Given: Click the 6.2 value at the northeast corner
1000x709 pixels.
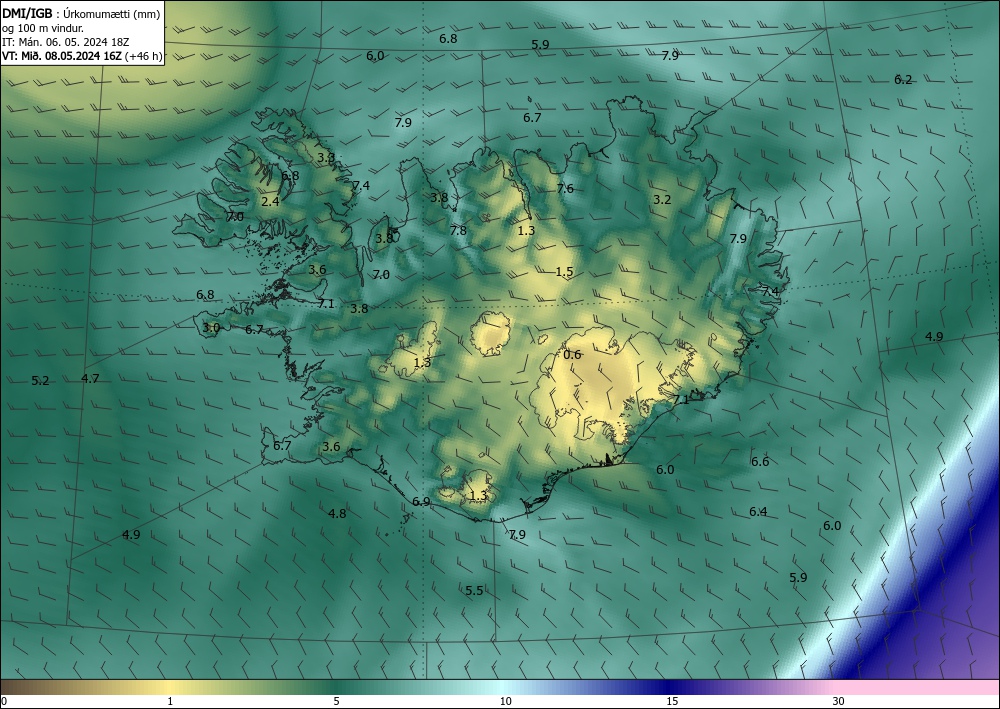Looking at the screenshot, I should (903, 80).
